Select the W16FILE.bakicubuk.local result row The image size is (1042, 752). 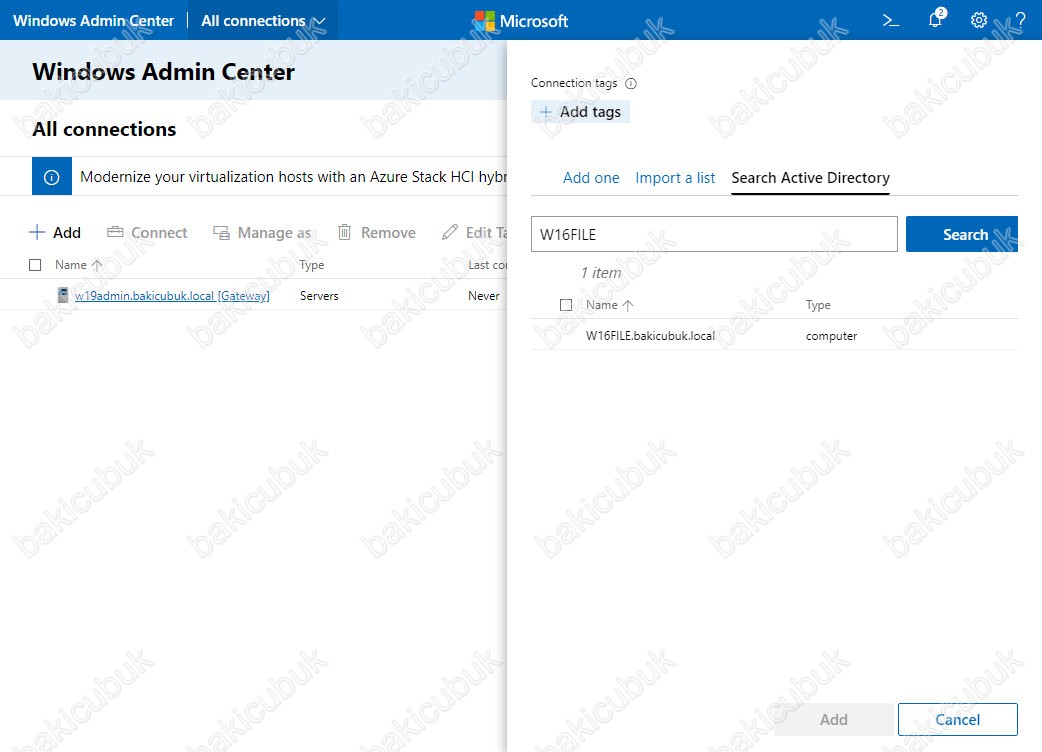tap(774, 335)
